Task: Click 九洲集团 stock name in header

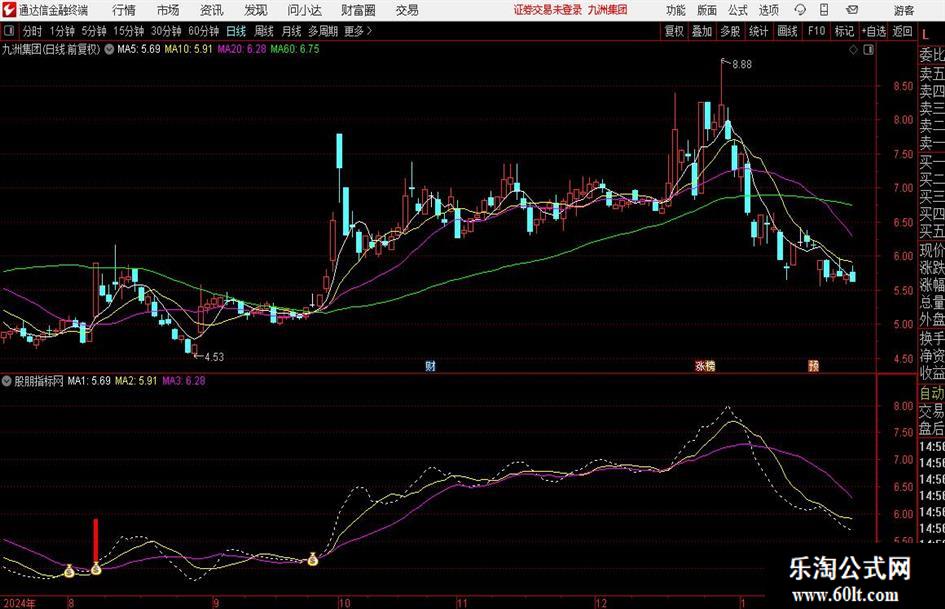Action: coord(608,10)
